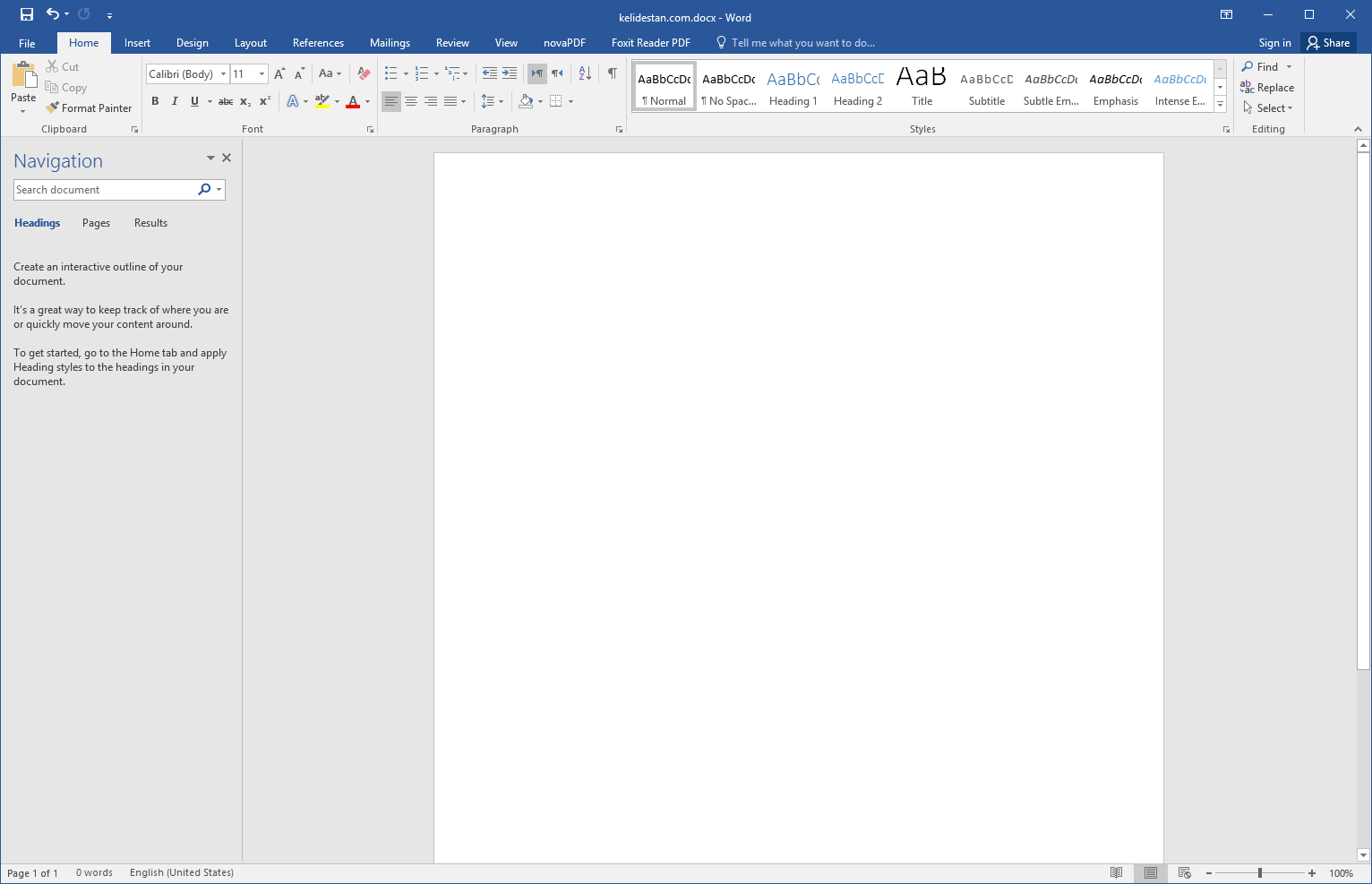Click the Copy button in Clipboard group
Viewport: 1372px width, 884px height.
[x=65, y=87]
